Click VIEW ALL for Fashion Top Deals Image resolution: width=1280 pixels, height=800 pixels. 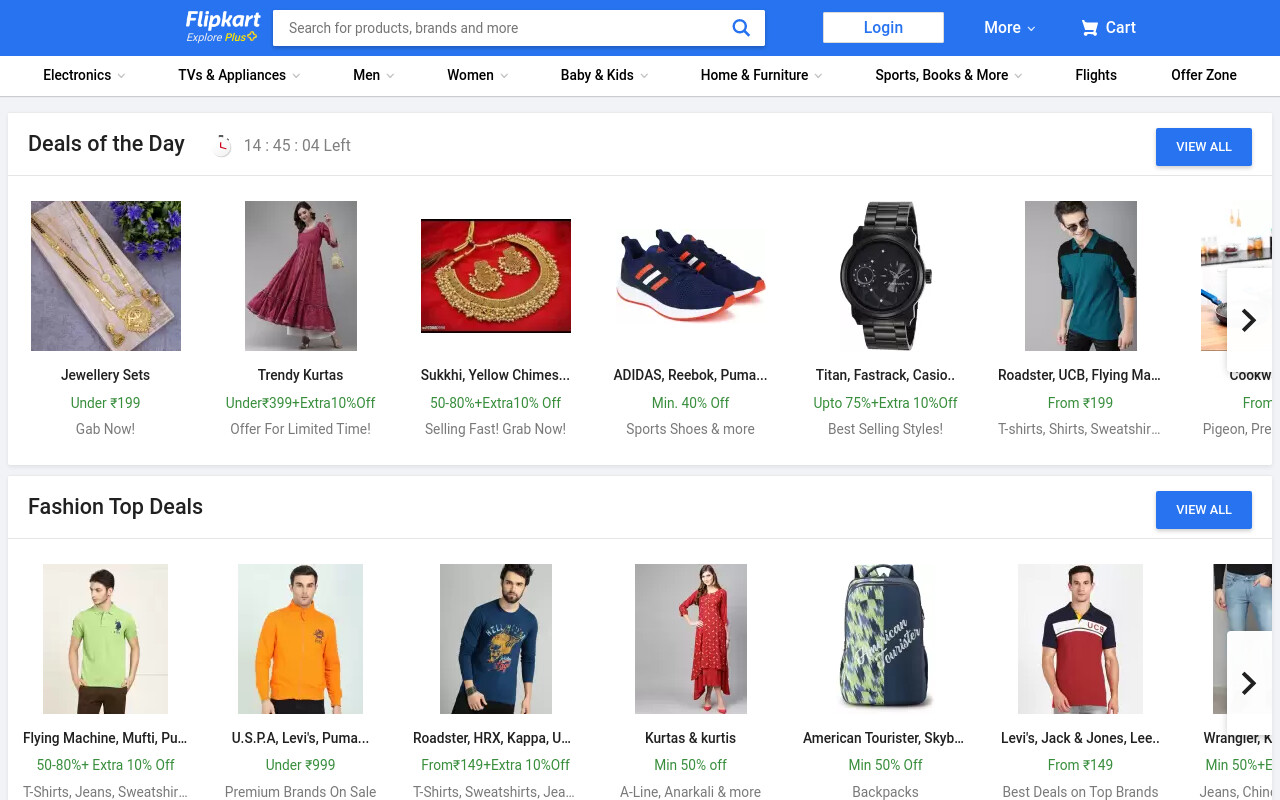pos(1204,510)
